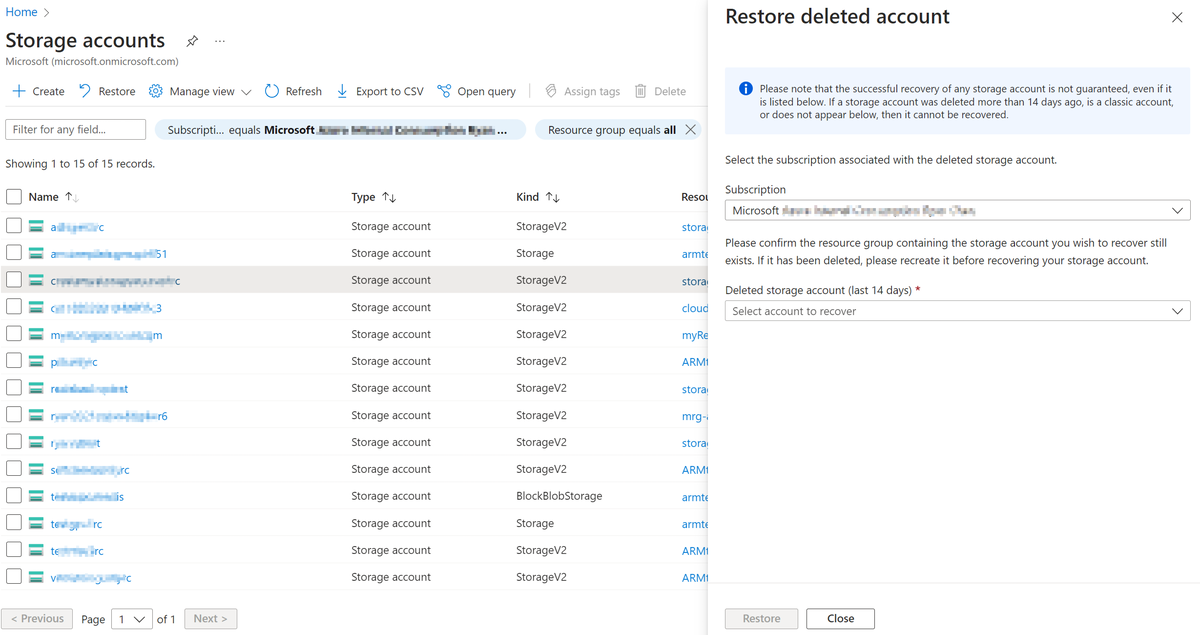Click the Home breadcrumb link
Image resolution: width=1200 pixels, height=635 pixels.
tap(21, 12)
